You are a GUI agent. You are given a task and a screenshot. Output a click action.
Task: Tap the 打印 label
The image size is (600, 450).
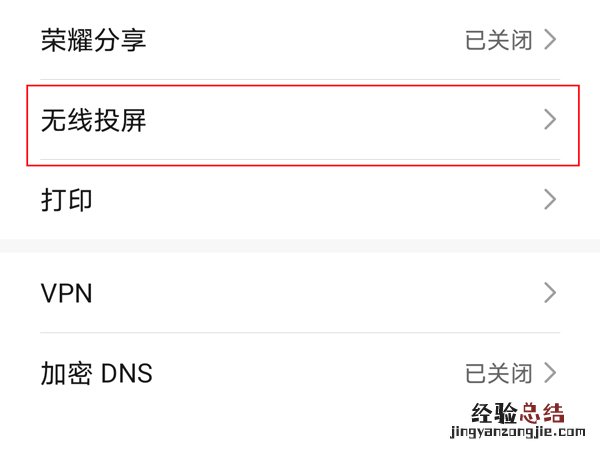(x=67, y=199)
